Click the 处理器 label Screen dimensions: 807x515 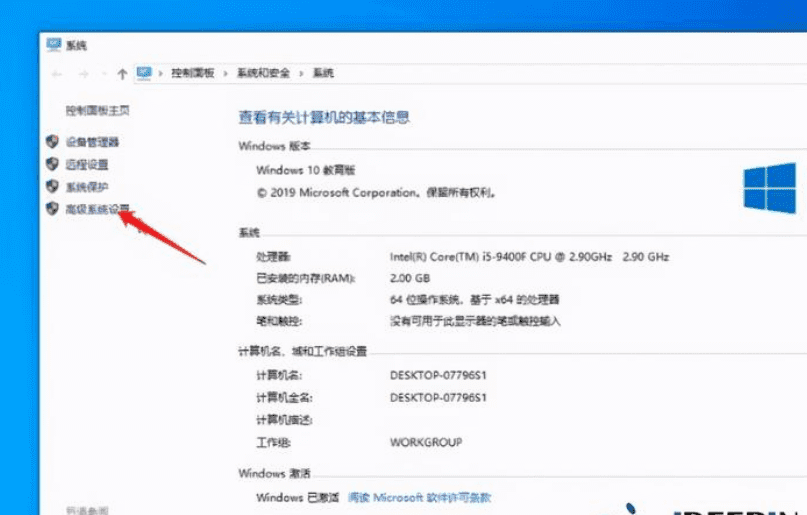tap(273, 257)
